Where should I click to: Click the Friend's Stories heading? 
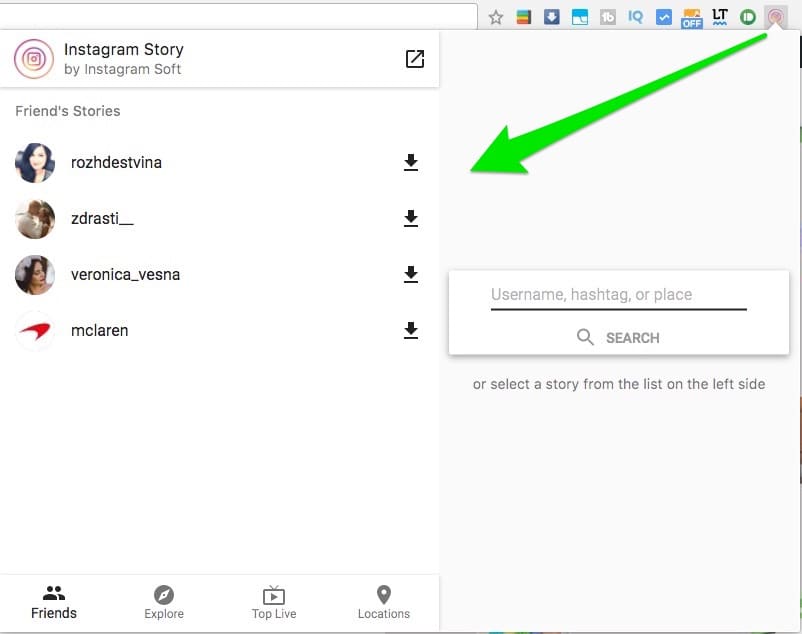click(x=68, y=111)
